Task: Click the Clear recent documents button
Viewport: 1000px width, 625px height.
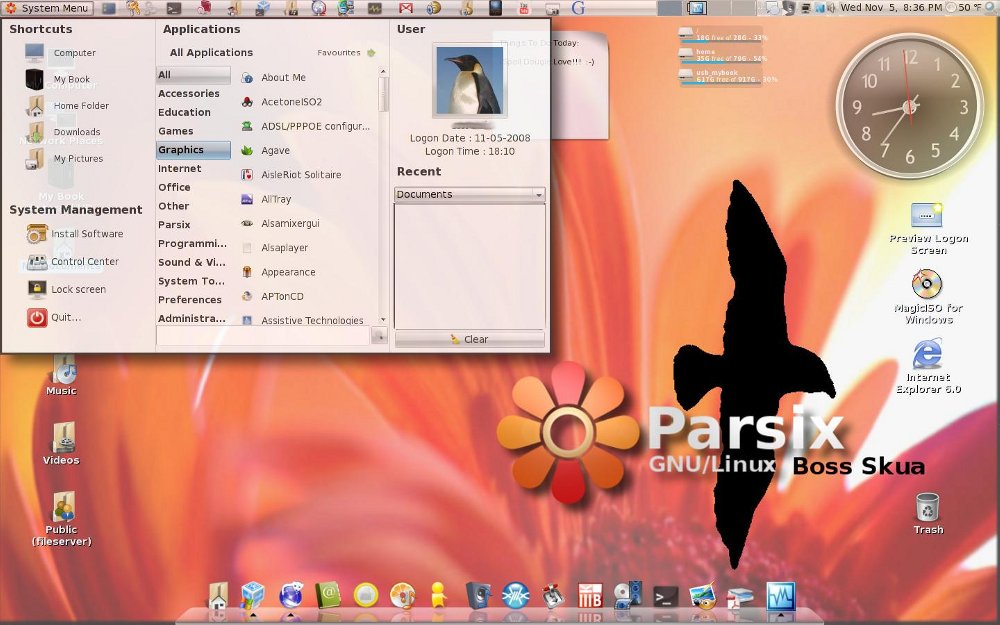Action: pyautogui.click(x=469, y=339)
